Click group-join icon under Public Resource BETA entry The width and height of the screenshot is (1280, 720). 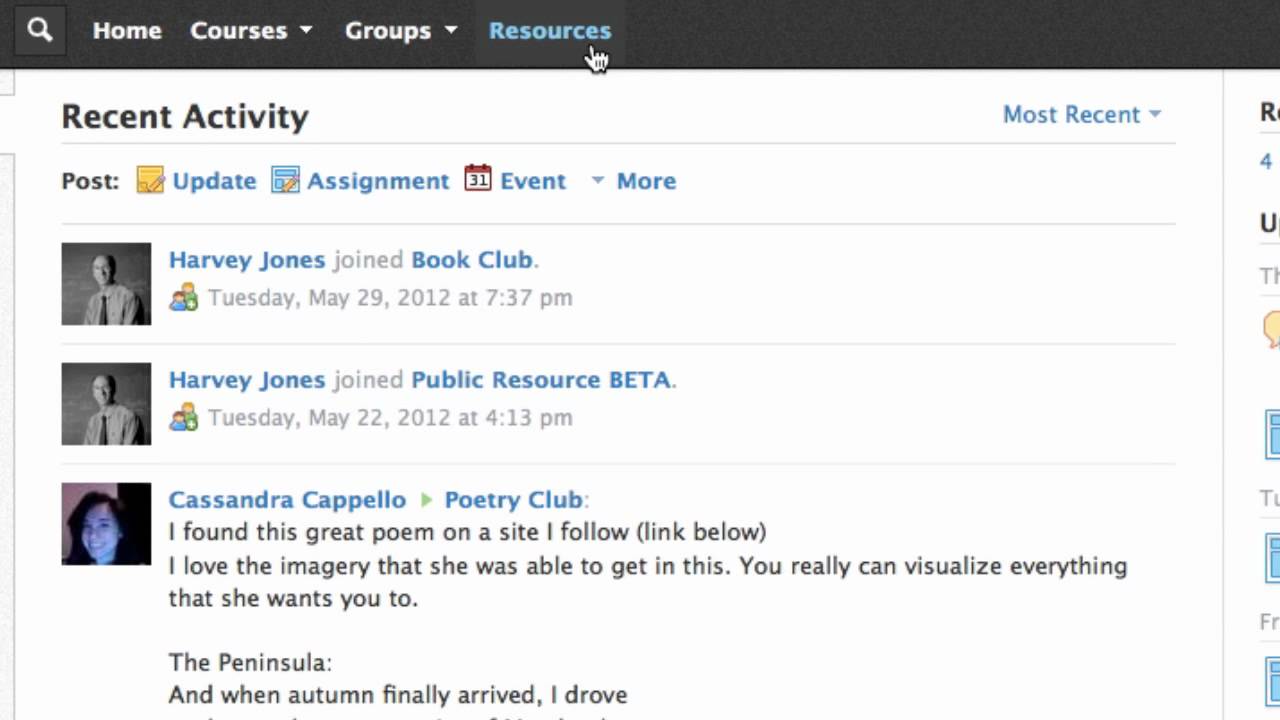coord(184,418)
